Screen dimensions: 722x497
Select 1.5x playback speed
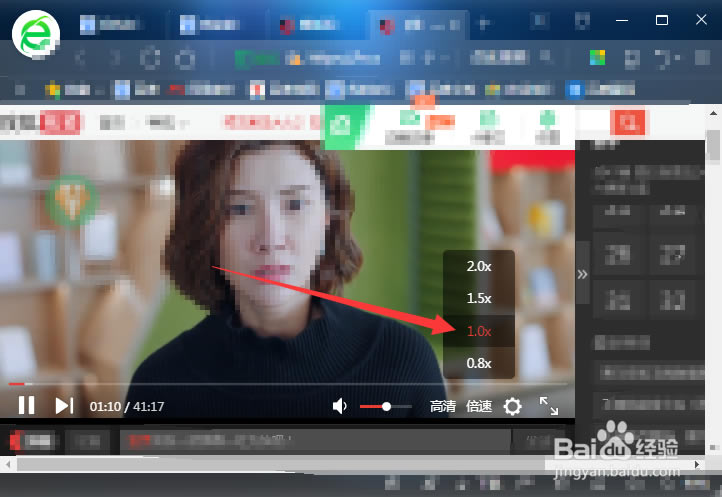click(x=479, y=298)
